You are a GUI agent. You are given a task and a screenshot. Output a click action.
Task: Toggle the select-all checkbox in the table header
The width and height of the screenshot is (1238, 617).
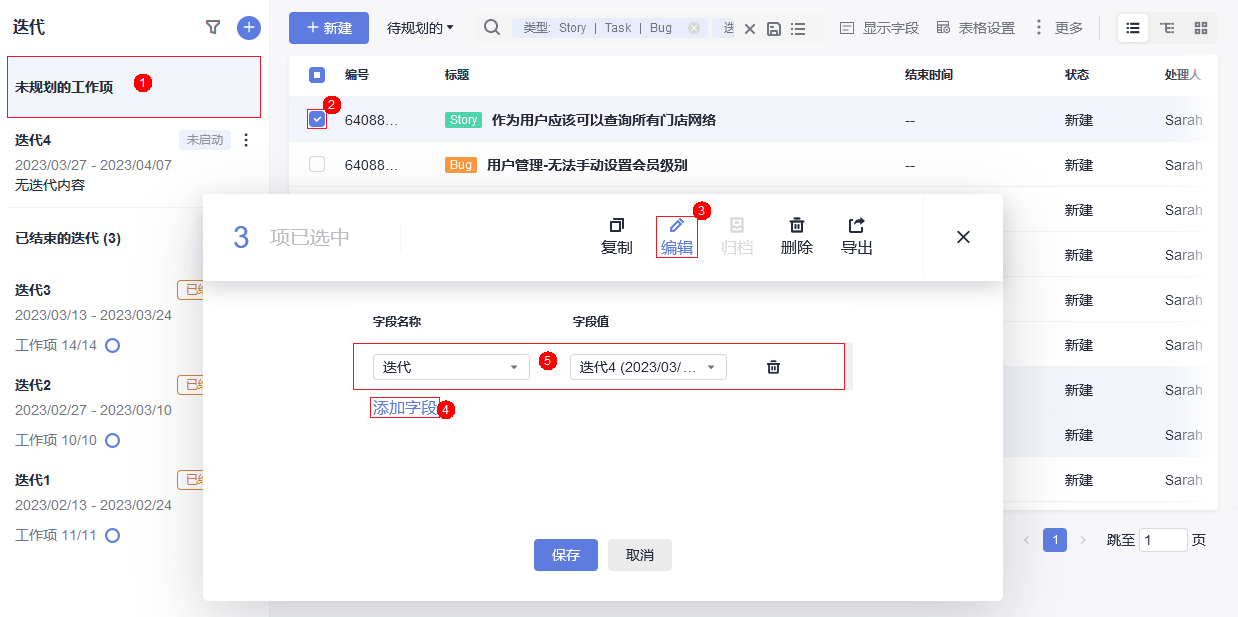coord(317,75)
